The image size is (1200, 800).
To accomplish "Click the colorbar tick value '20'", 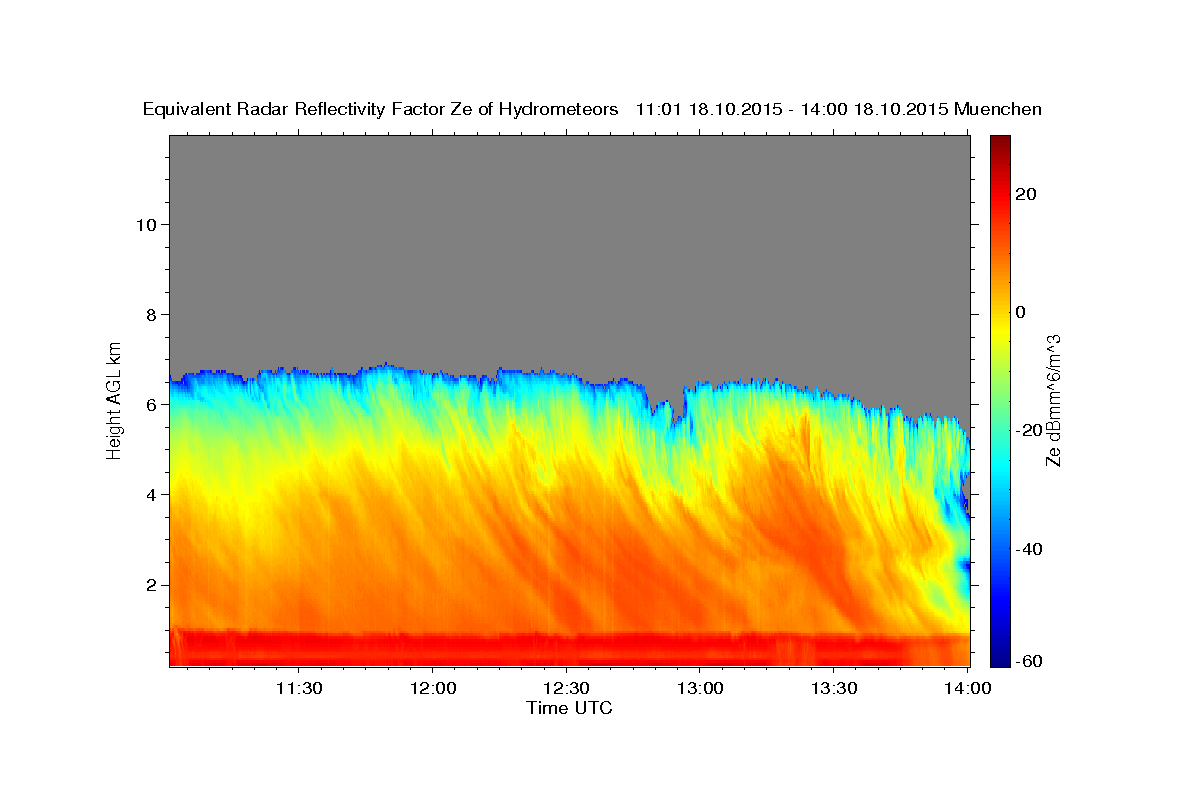I will click(1025, 194).
